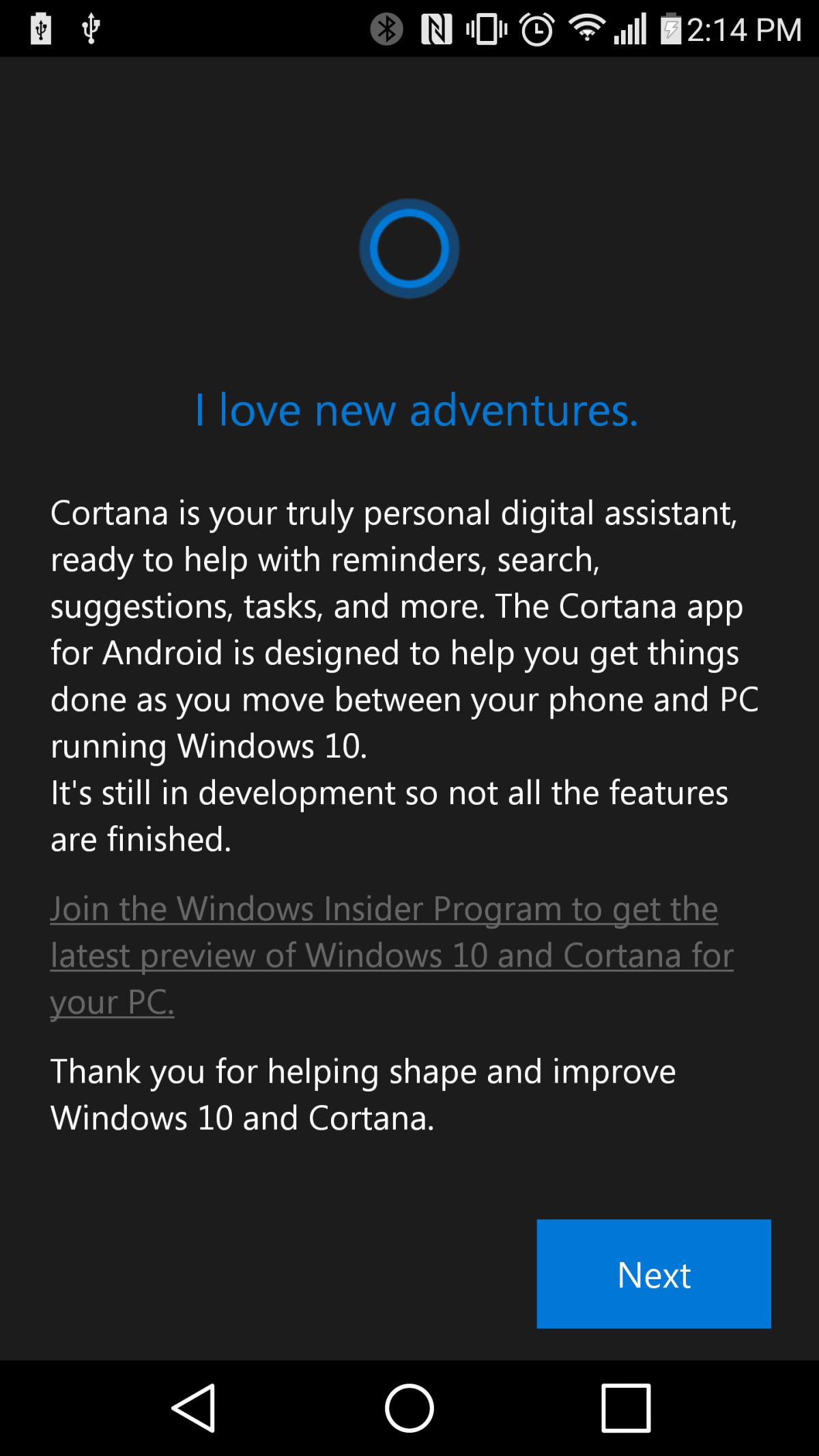
Task: Tap the Wi-Fi signal icon
Action: (x=587, y=28)
